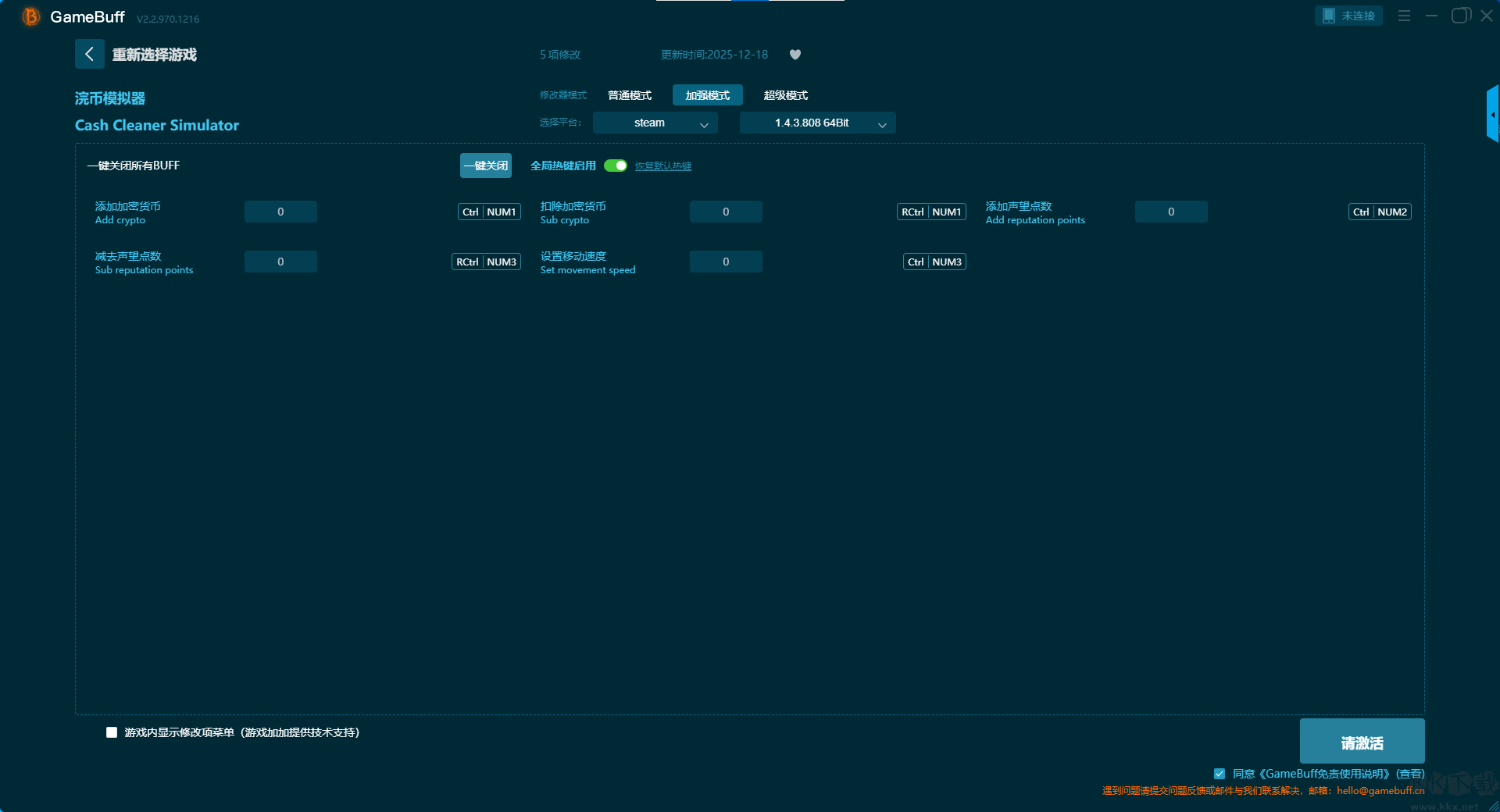
Task: Click the back arrow icon
Action: [89, 54]
